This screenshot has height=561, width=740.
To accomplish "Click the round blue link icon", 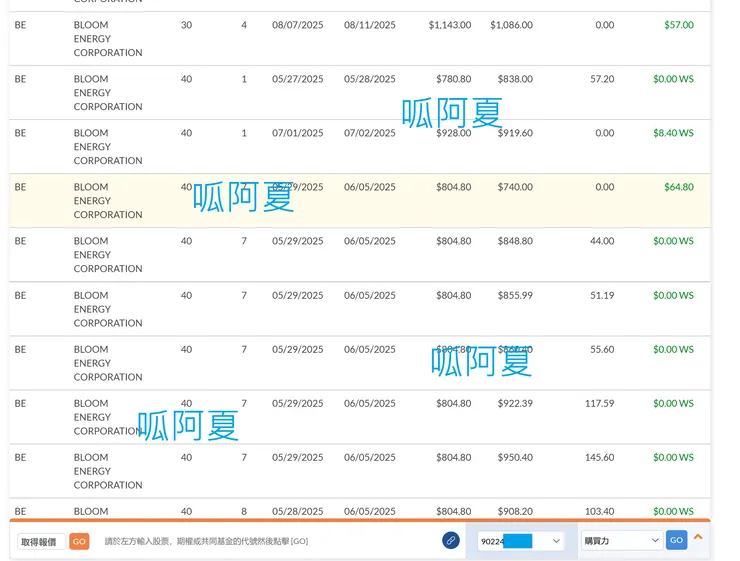I will pyautogui.click(x=451, y=540).
